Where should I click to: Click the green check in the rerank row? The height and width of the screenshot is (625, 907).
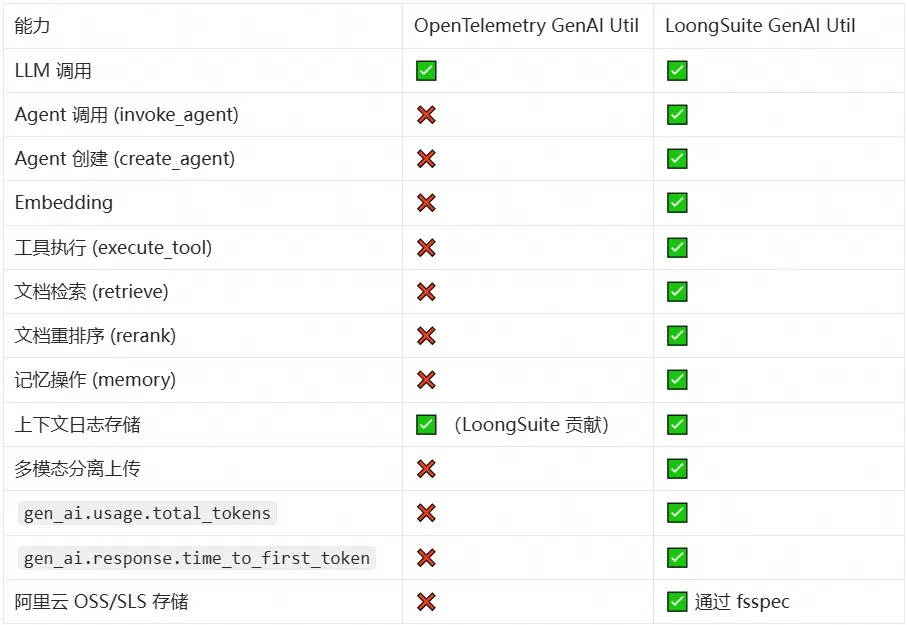(x=677, y=336)
